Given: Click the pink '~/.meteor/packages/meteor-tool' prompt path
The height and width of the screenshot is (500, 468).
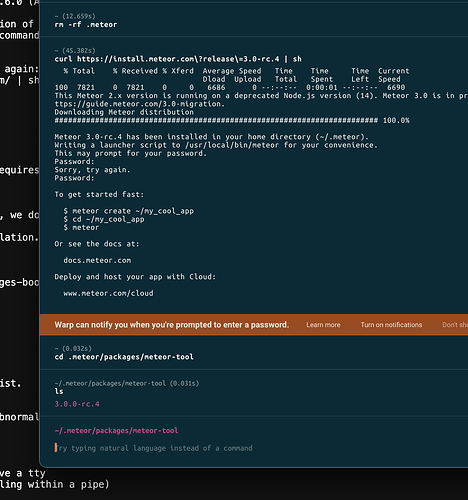Looking at the screenshot, I should click(x=116, y=431).
